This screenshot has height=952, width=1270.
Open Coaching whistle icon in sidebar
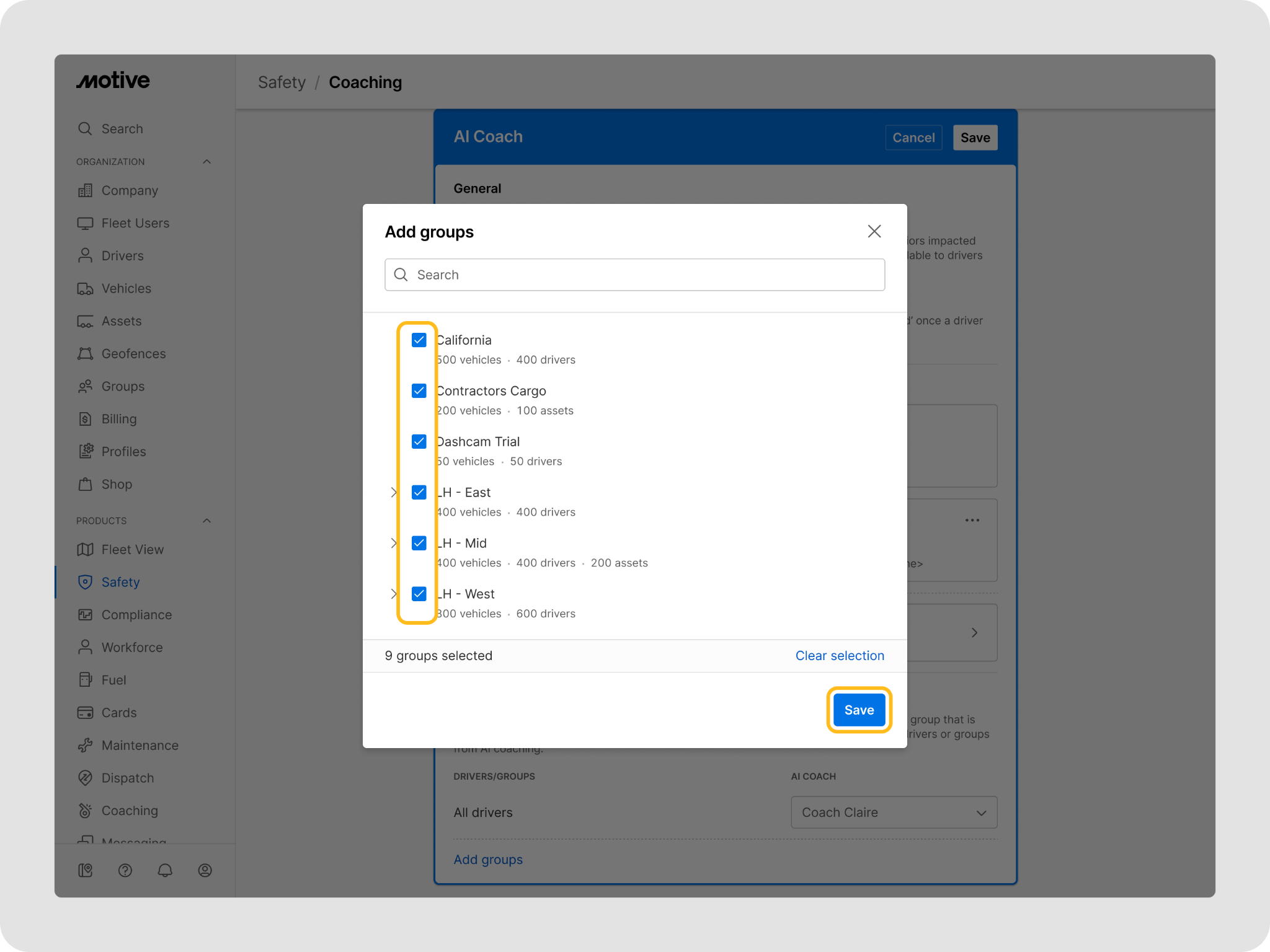(85, 811)
